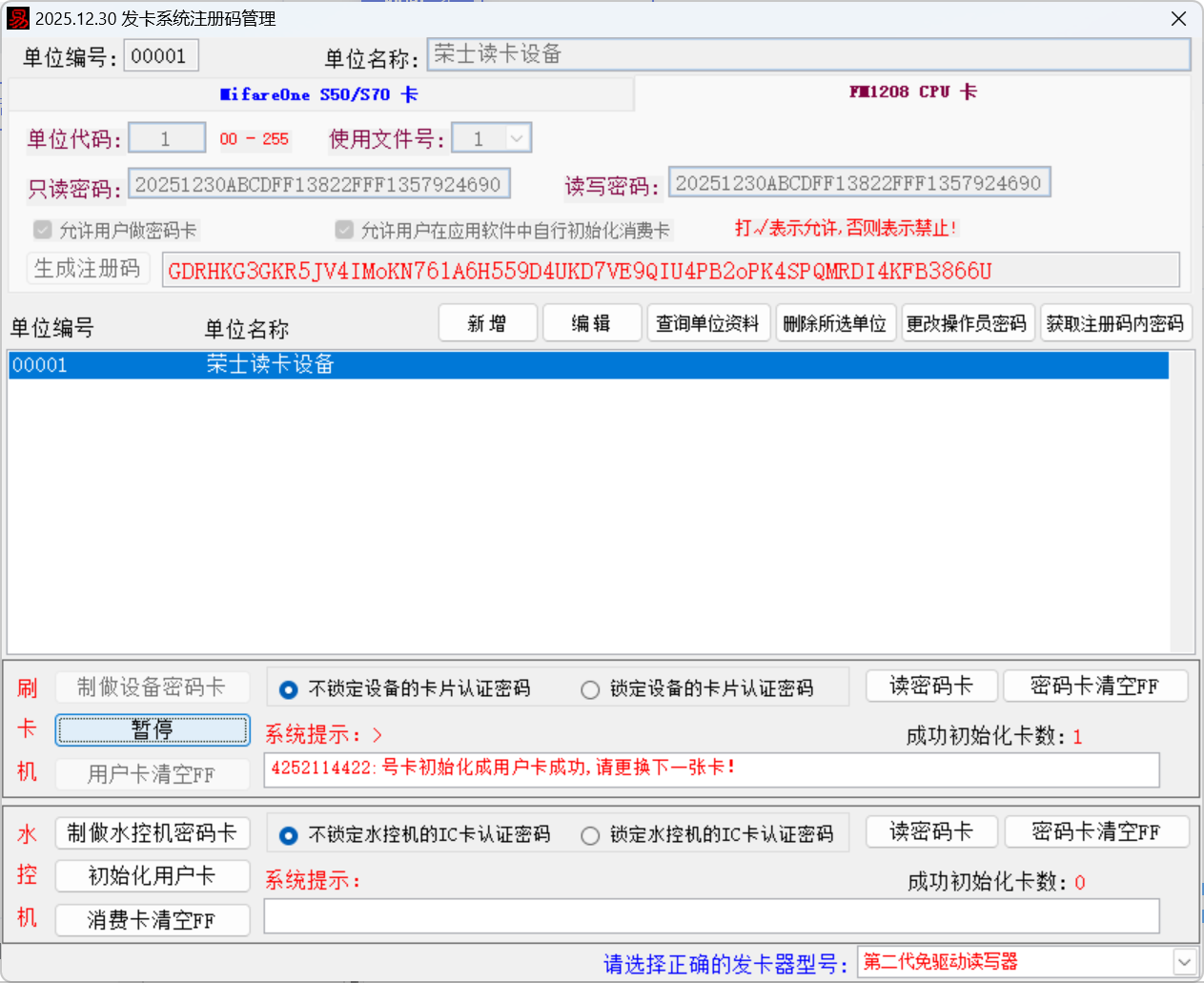Viewport: 1204px width, 983px height.
Task: Click 更改操作员密码 button
Action: pos(967,323)
